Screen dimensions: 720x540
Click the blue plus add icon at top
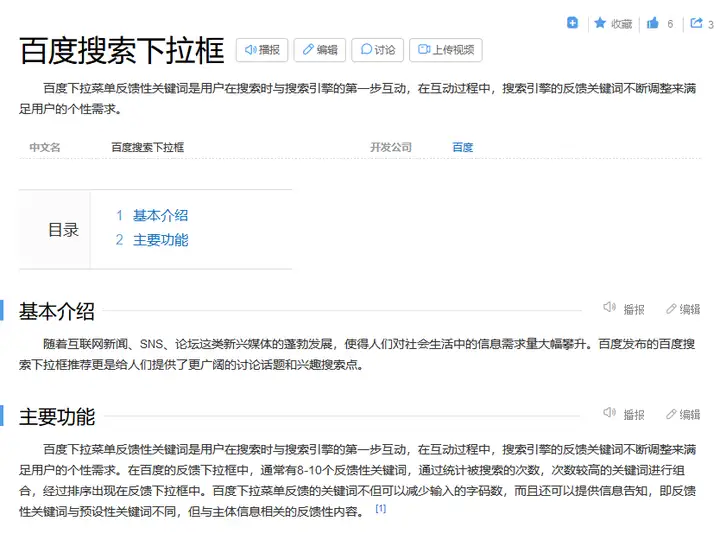572,22
